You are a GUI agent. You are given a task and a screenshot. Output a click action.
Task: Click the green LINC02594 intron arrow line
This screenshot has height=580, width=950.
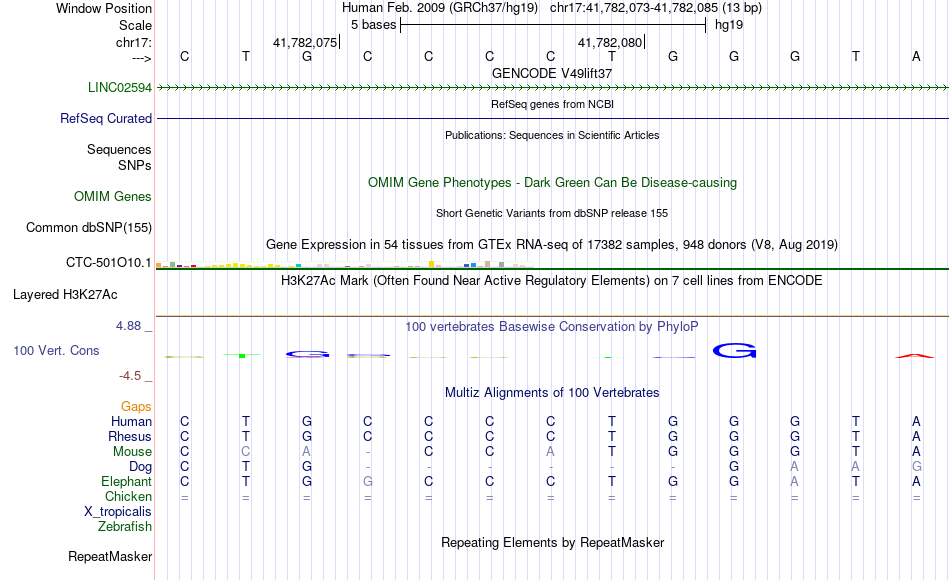point(552,88)
